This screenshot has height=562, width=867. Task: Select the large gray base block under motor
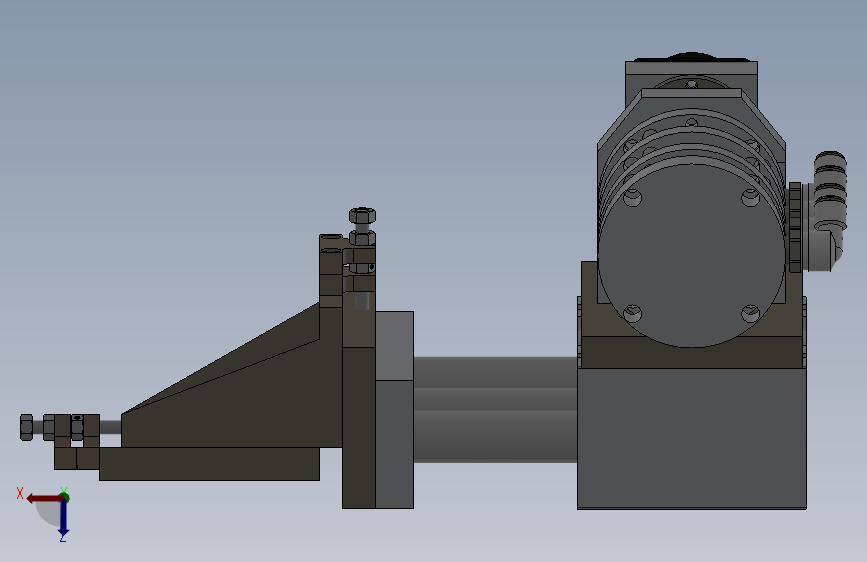pos(692,438)
